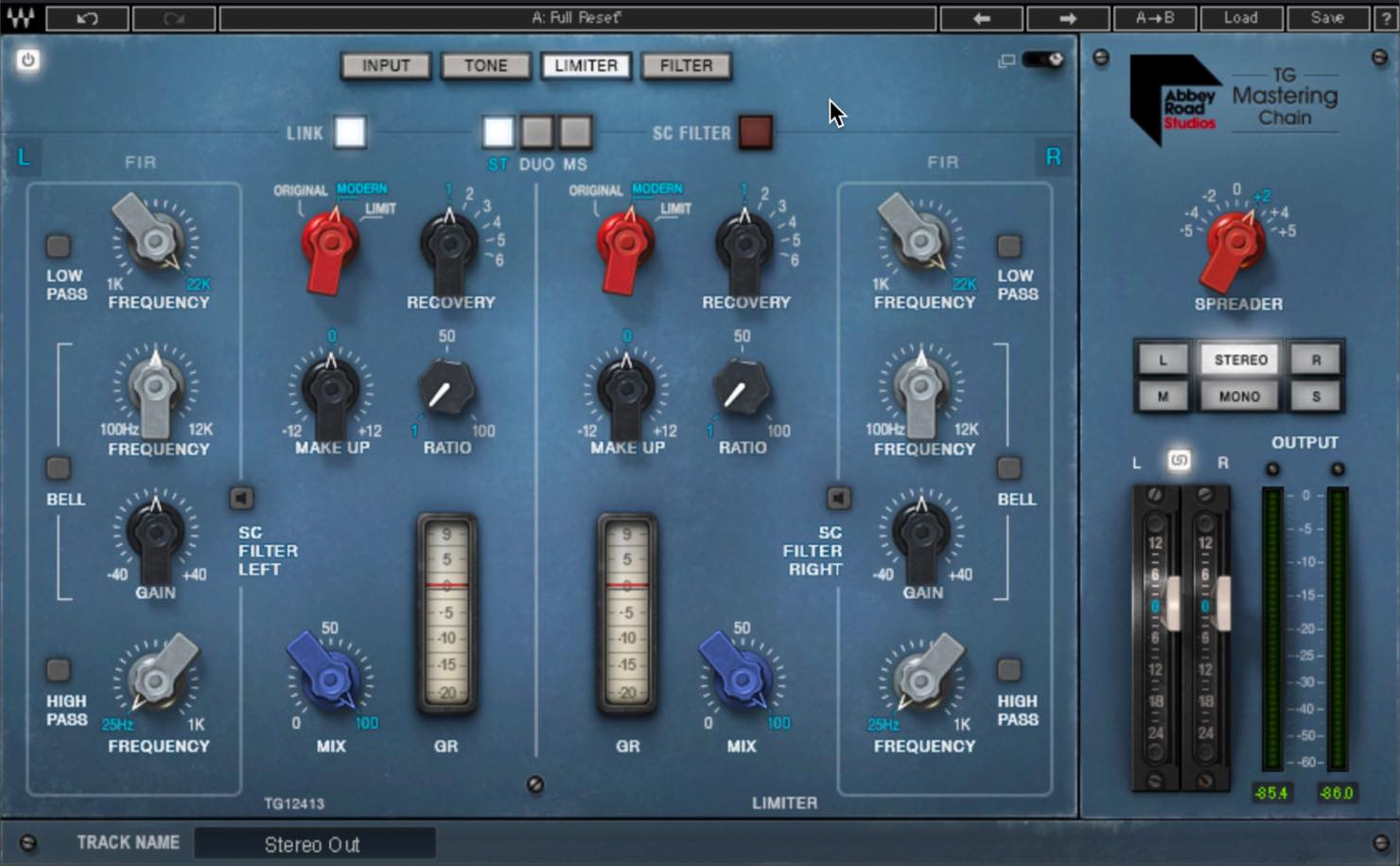Toggle SC Filter Left speaker monitor
This screenshot has width=1400, height=866.
coord(241,498)
